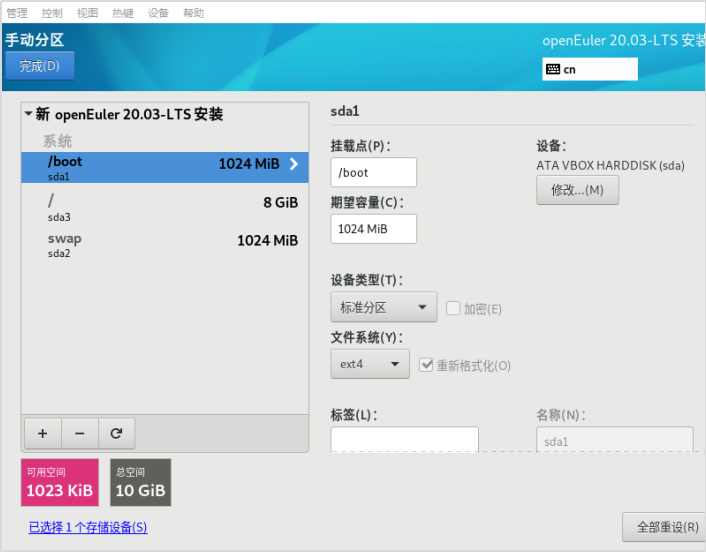Screen dimensions: 706x552
Task: Select the swap sda2 partition row
Action: click(x=165, y=245)
